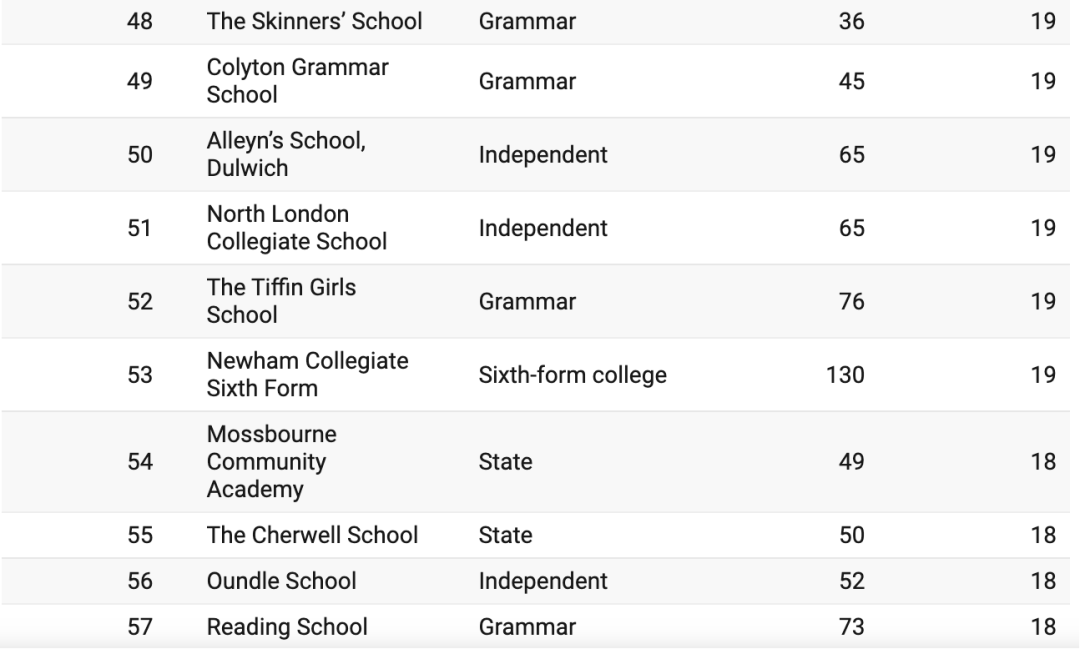This screenshot has width=1080, height=649.
Task: Click Alleyn's School, Dulwich entry
Action: coord(286,155)
